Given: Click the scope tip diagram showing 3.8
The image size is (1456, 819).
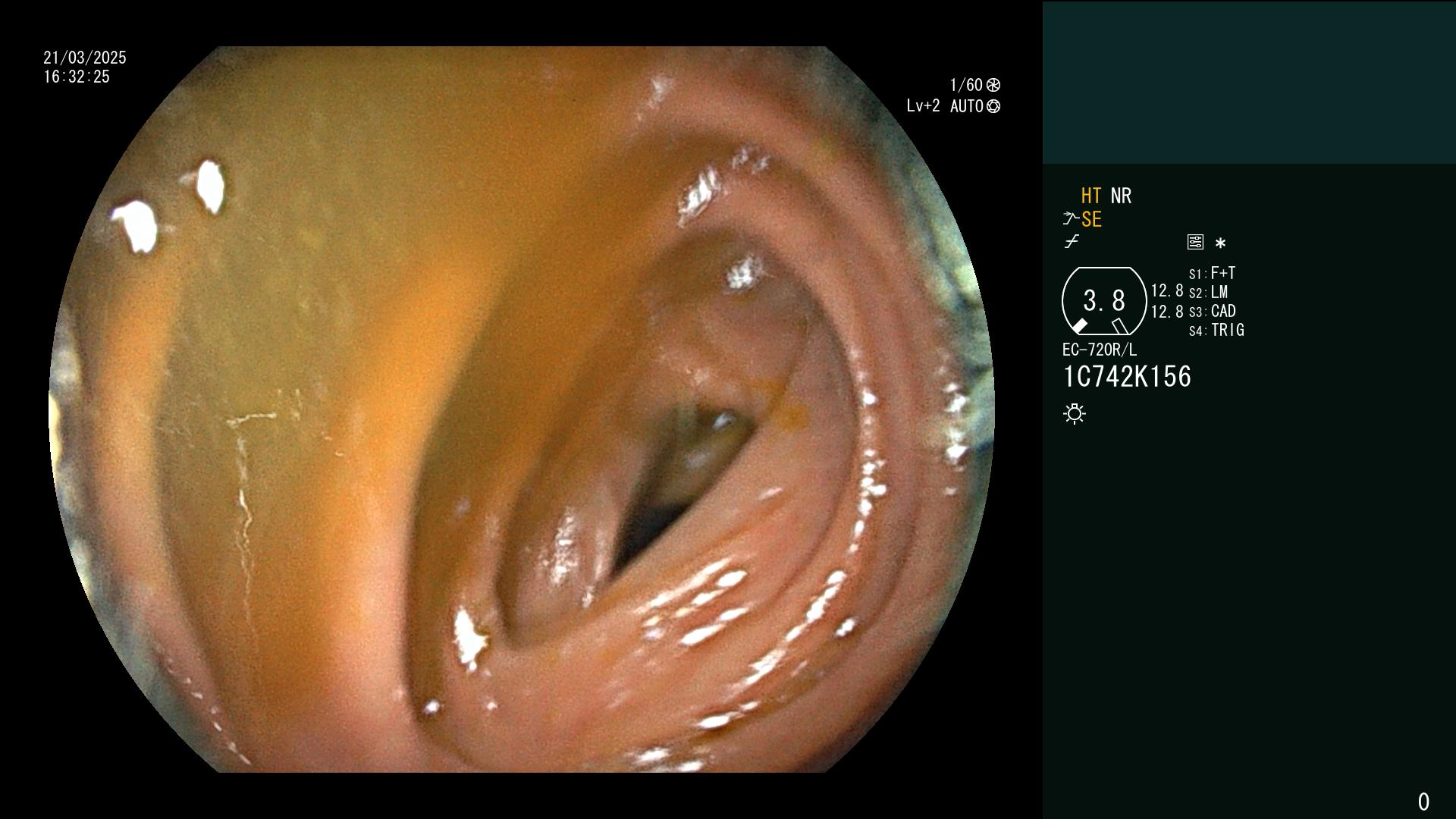Looking at the screenshot, I should point(1104,301).
